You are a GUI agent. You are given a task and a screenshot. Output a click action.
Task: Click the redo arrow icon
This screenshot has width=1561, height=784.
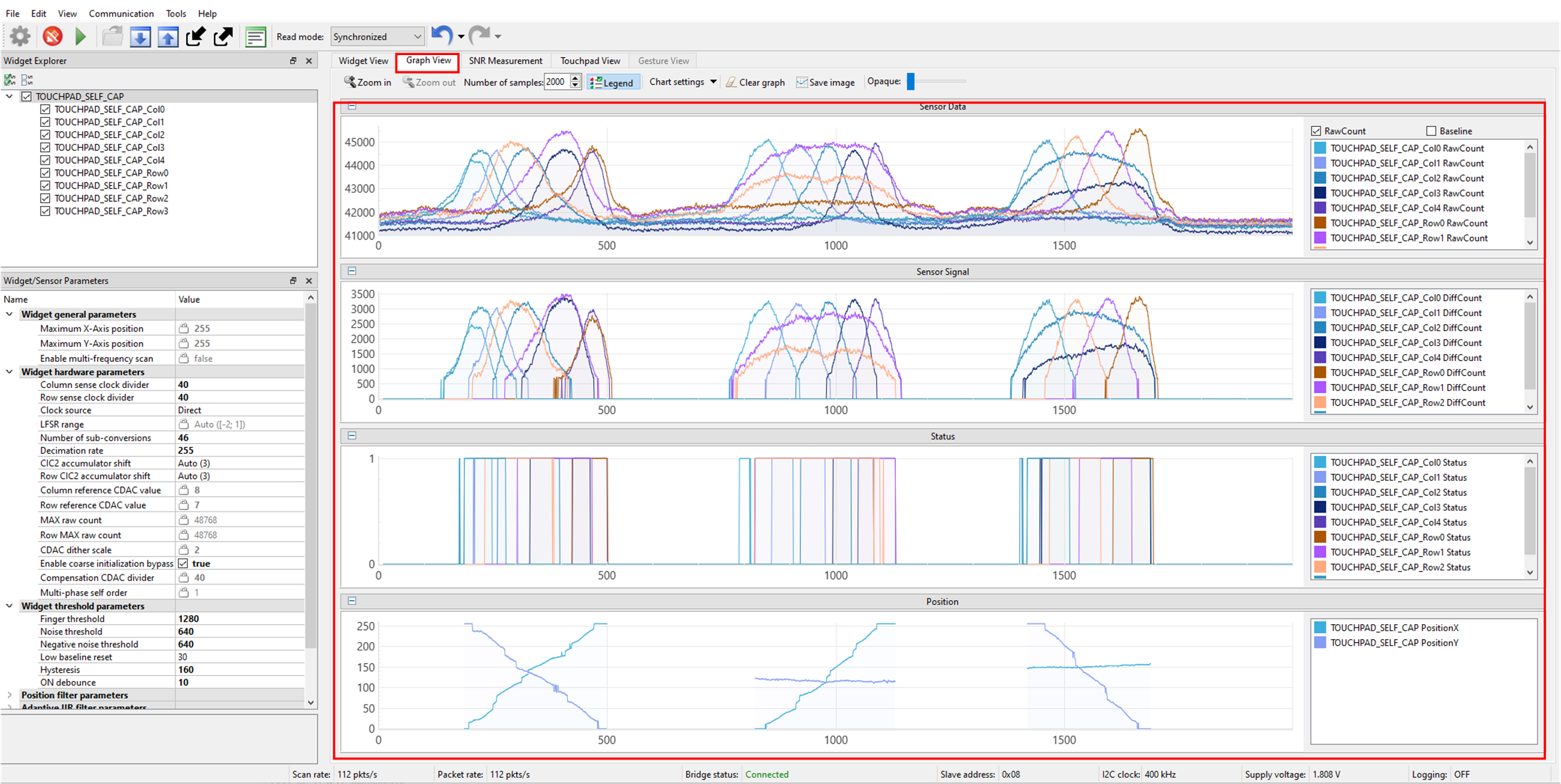pyautogui.click(x=479, y=35)
